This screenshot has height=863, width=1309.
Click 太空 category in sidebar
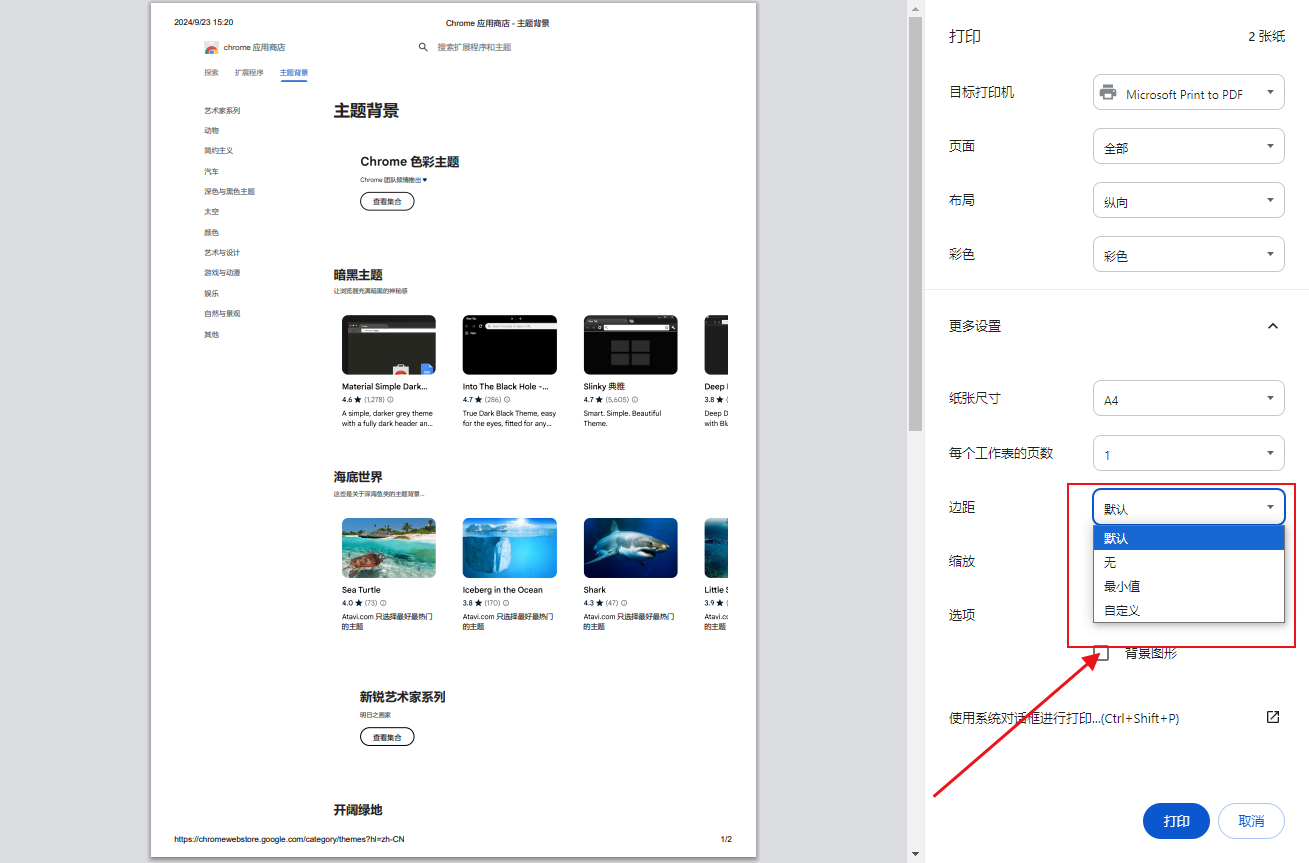(211, 212)
